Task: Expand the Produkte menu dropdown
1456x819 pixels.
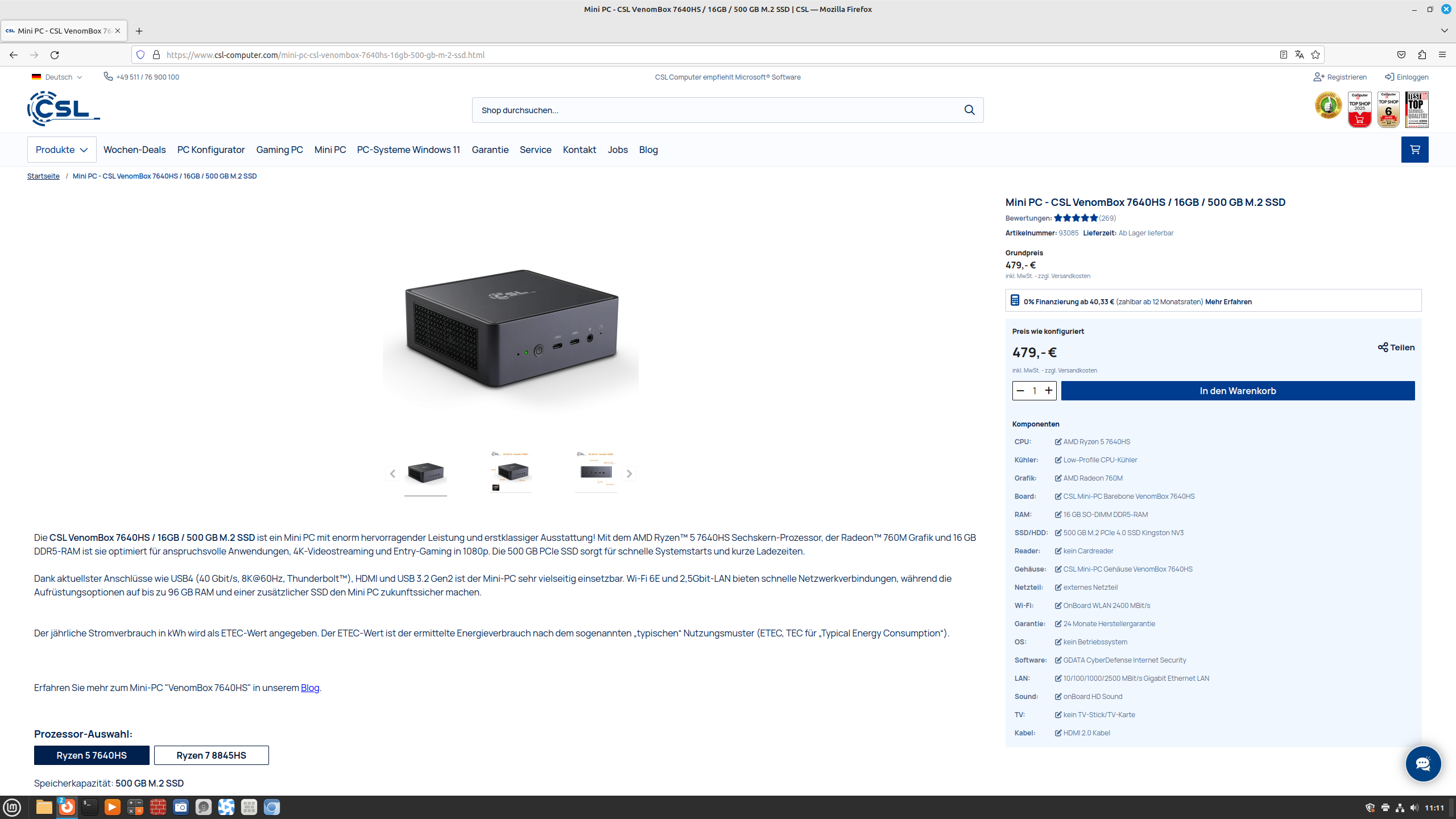Action: (x=61, y=150)
